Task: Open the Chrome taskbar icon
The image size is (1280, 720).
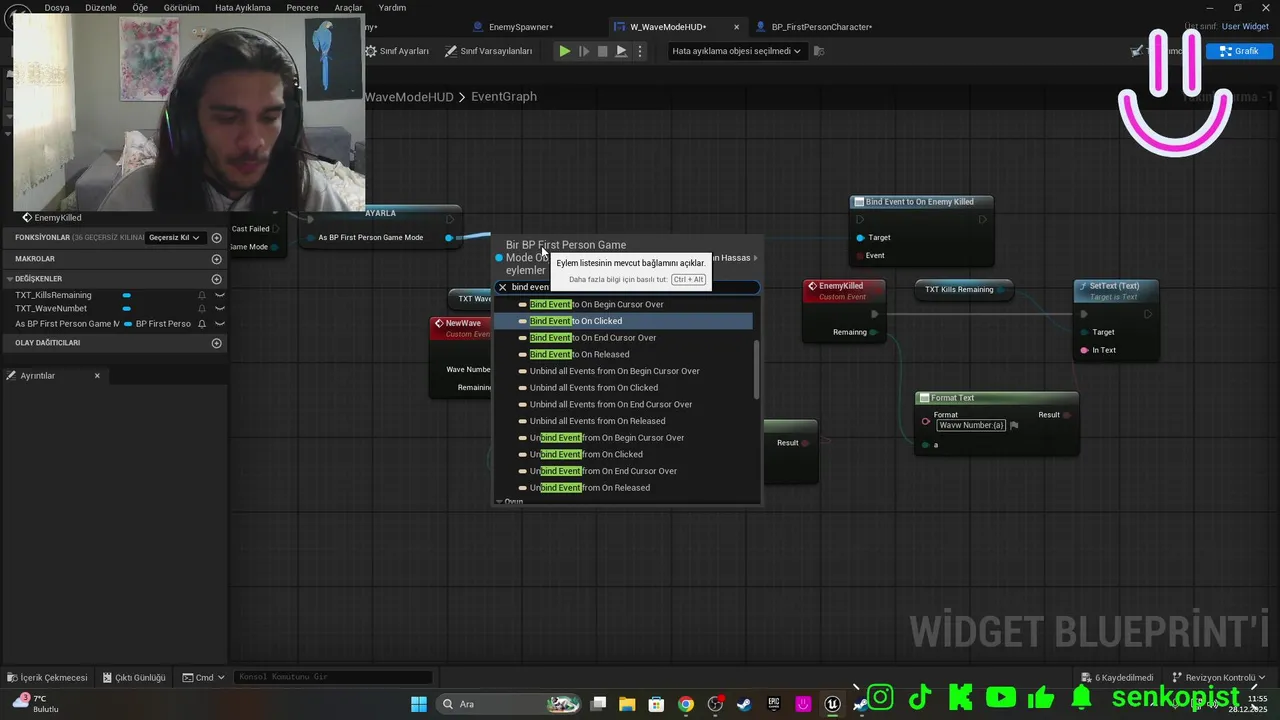Action: pyautogui.click(x=685, y=704)
